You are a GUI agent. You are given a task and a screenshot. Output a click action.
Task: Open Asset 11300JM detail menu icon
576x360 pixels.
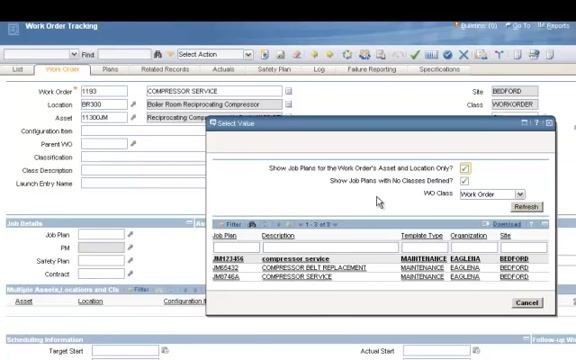pos(133,118)
